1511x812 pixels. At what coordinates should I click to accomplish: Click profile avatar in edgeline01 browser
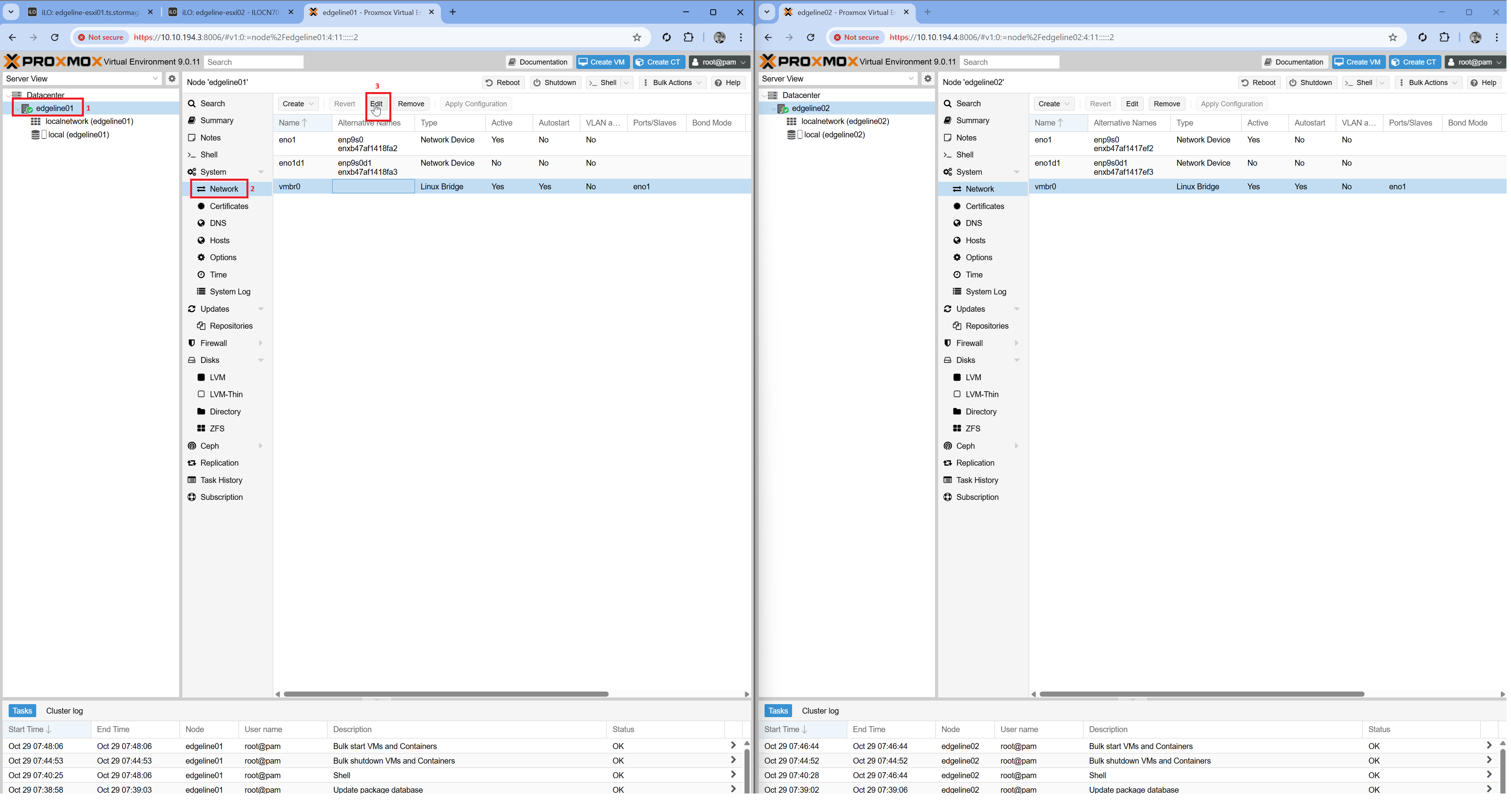pyautogui.click(x=720, y=37)
